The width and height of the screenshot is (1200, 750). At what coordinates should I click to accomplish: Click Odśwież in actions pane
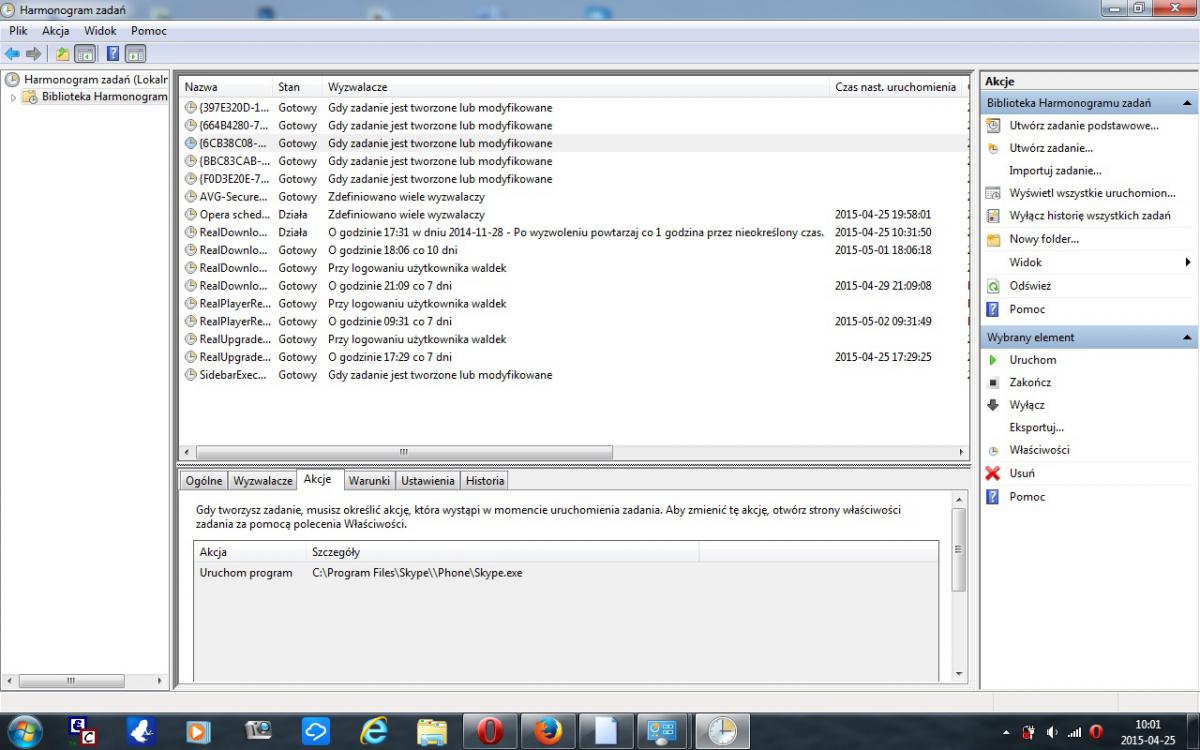(x=1029, y=285)
